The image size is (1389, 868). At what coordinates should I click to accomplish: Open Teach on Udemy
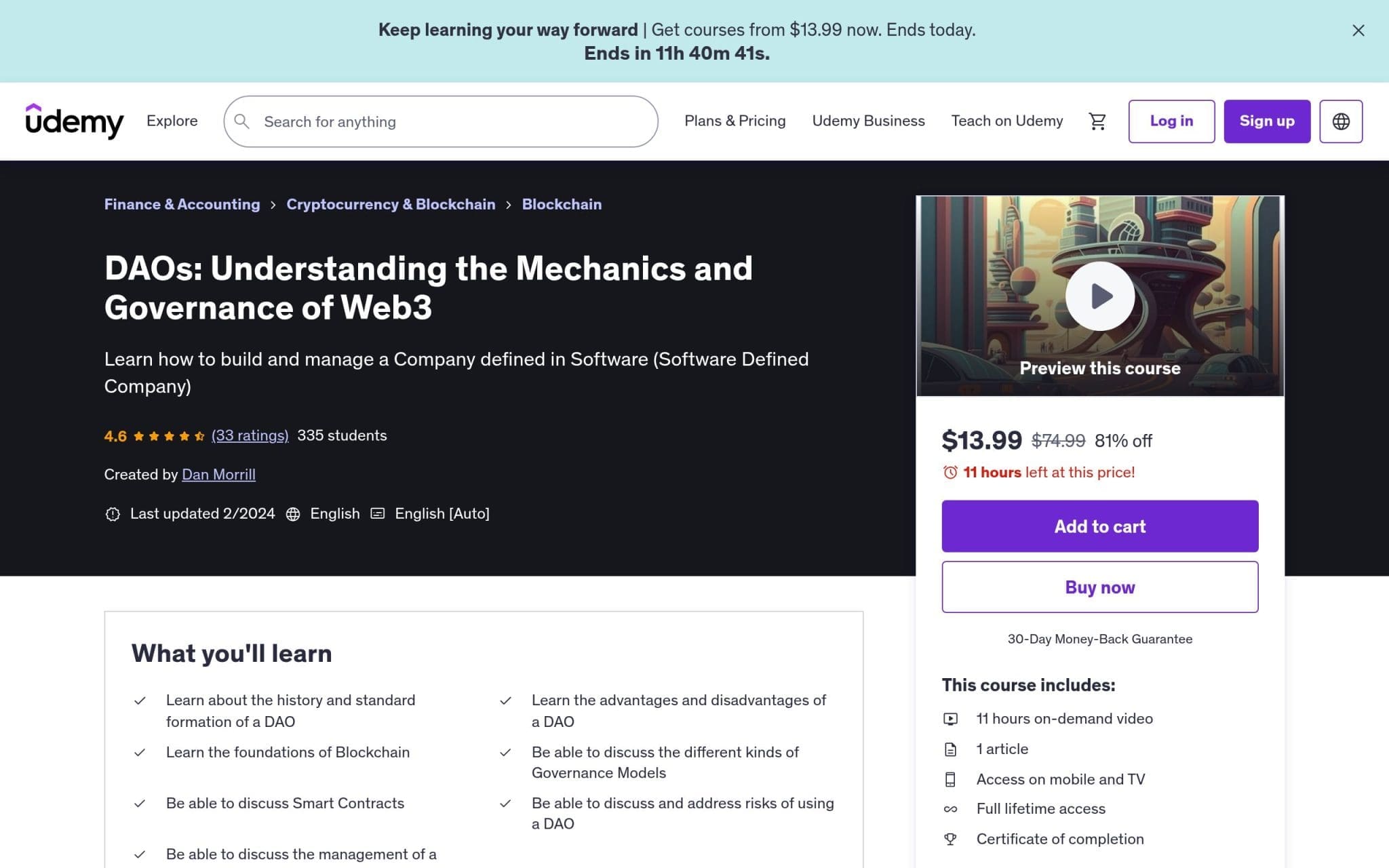1006,121
